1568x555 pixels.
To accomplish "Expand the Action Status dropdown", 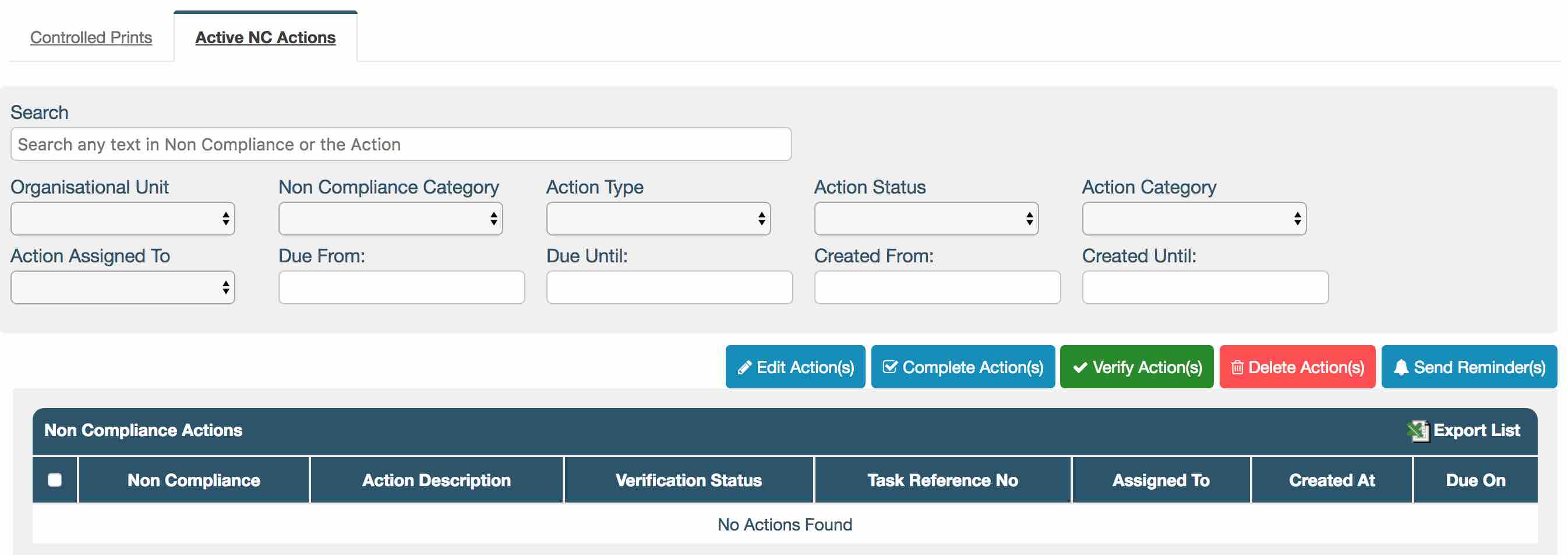I will [926, 219].
